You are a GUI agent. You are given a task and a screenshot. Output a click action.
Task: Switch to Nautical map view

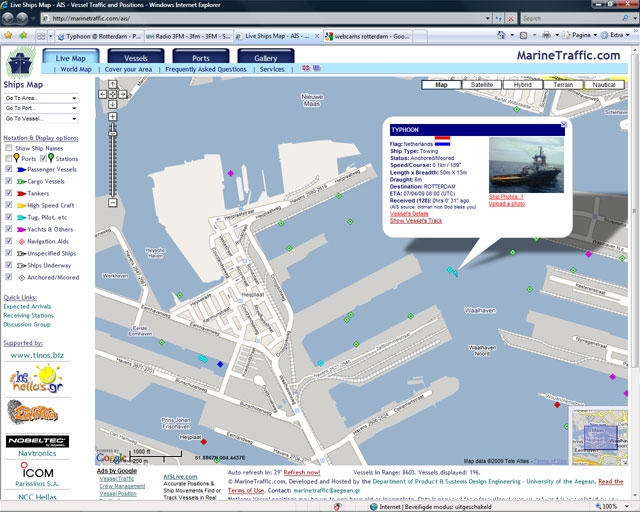pos(604,85)
